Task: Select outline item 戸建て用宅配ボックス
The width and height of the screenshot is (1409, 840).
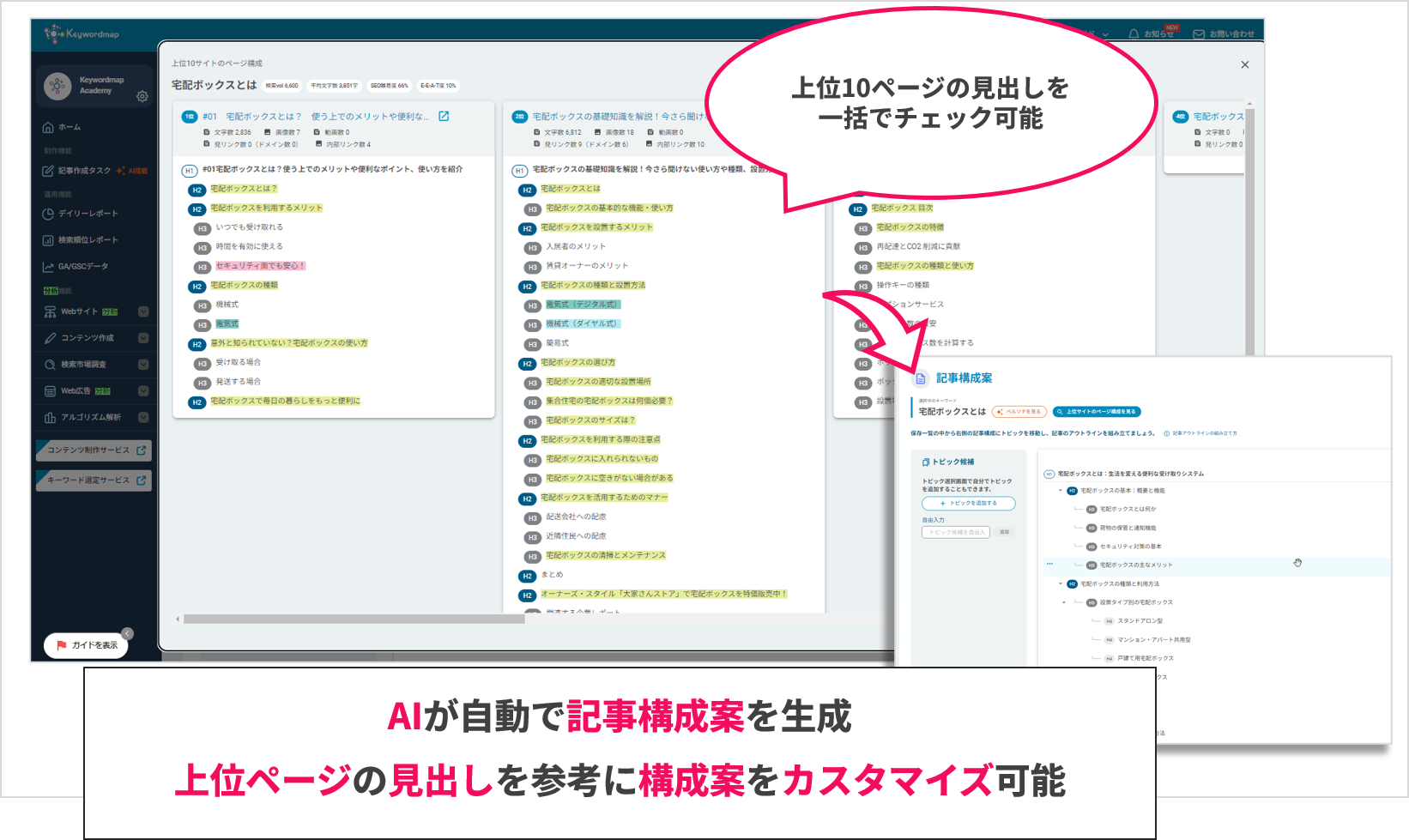Action: click(x=1146, y=659)
